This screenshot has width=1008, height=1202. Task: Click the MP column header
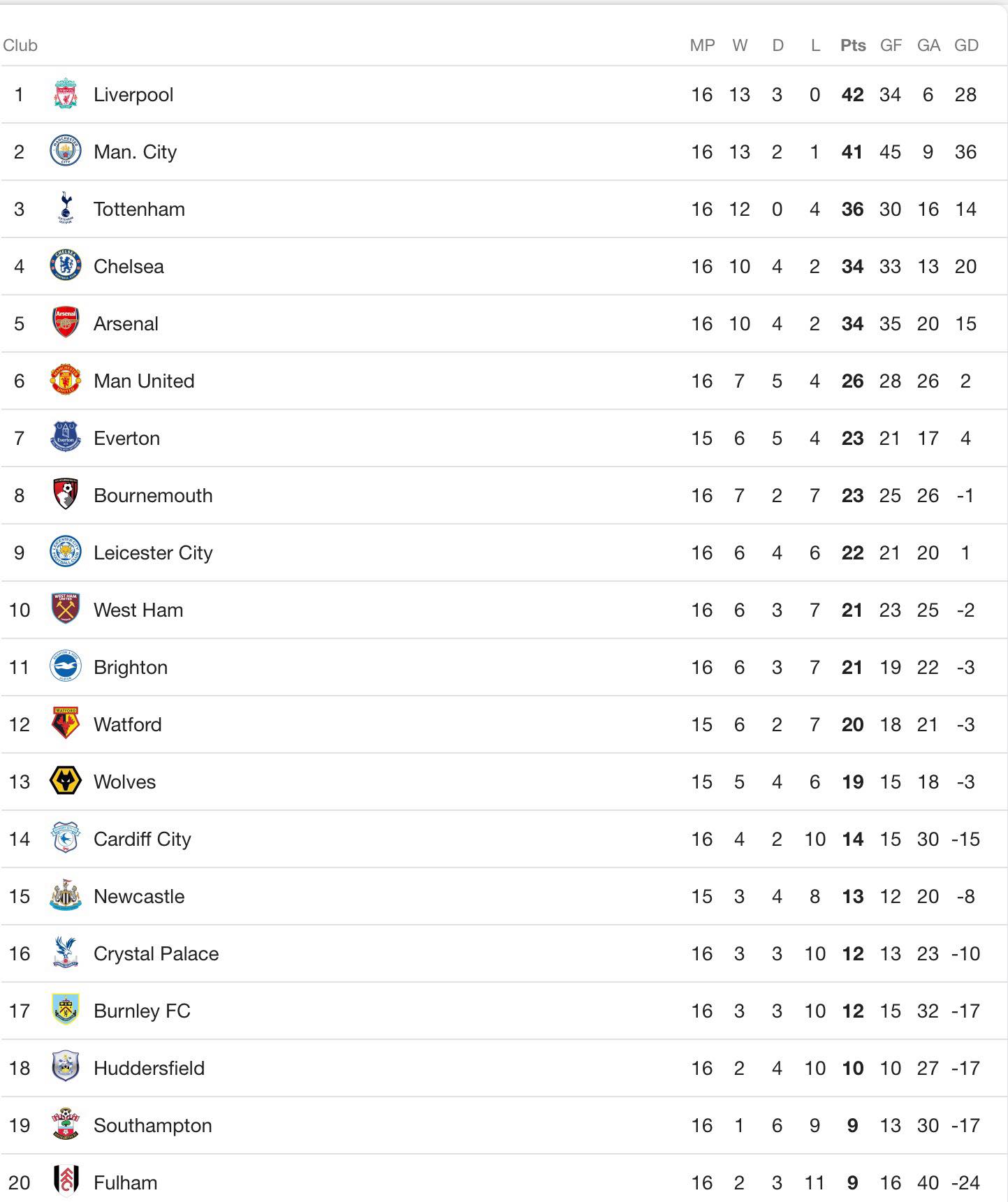(x=702, y=45)
